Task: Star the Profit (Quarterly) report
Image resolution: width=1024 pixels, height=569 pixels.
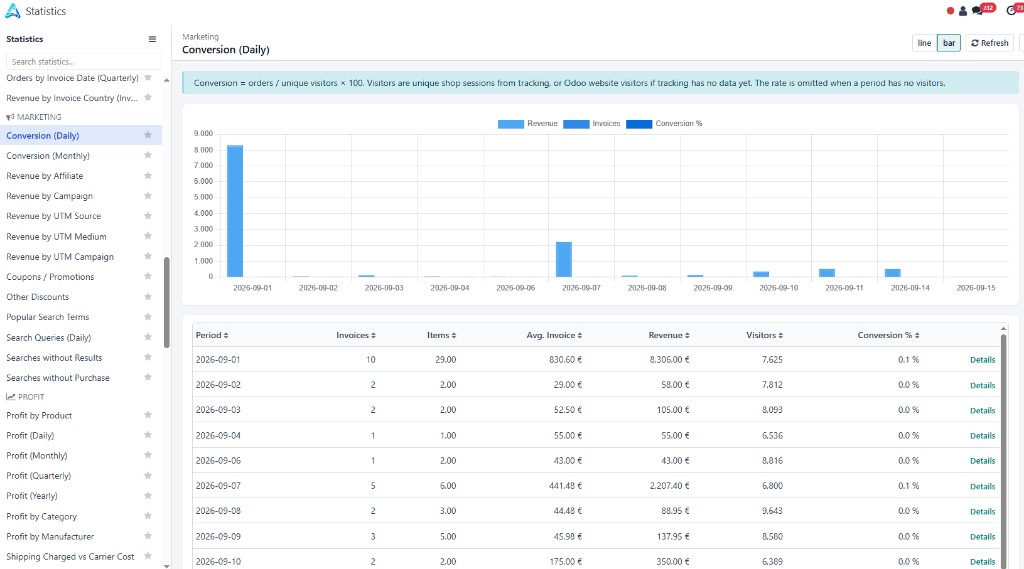Action: [x=148, y=476]
